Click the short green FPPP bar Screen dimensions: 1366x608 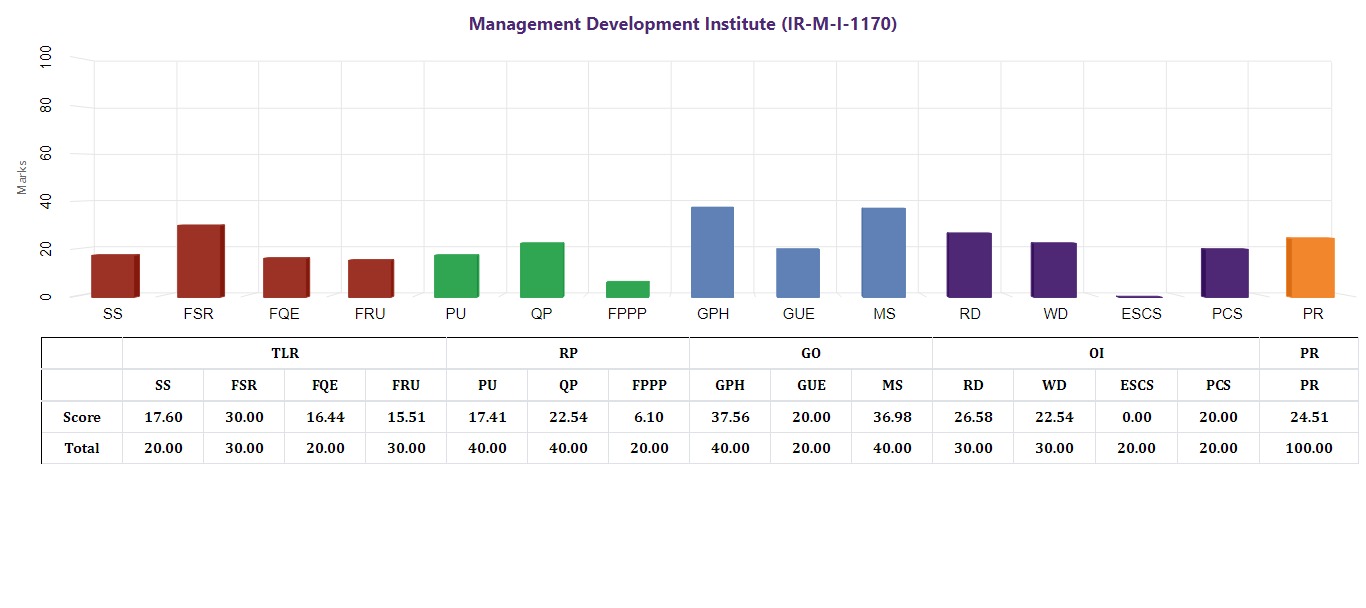coord(628,289)
